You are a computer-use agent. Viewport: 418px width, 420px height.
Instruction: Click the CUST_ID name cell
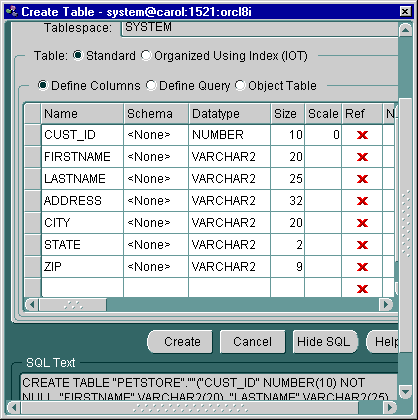(x=82, y=135)
